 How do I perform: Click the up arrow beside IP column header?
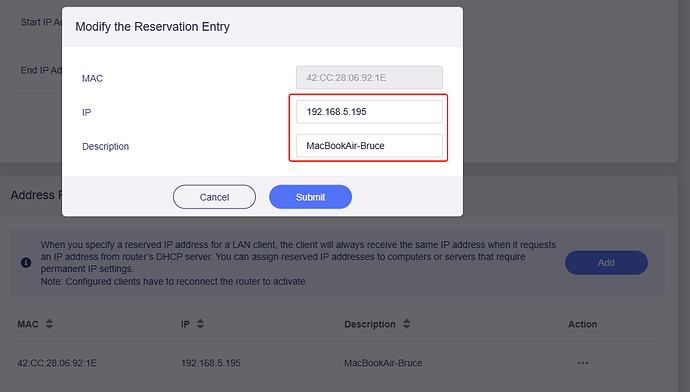200,321
